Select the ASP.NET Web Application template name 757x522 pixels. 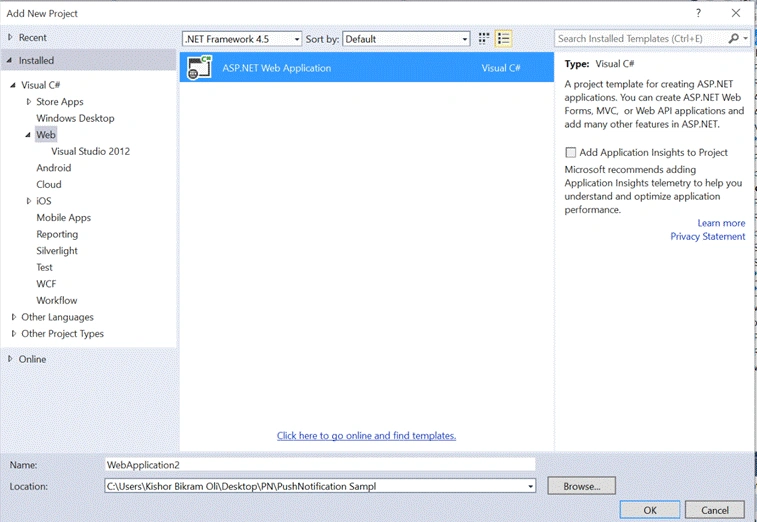277,68
